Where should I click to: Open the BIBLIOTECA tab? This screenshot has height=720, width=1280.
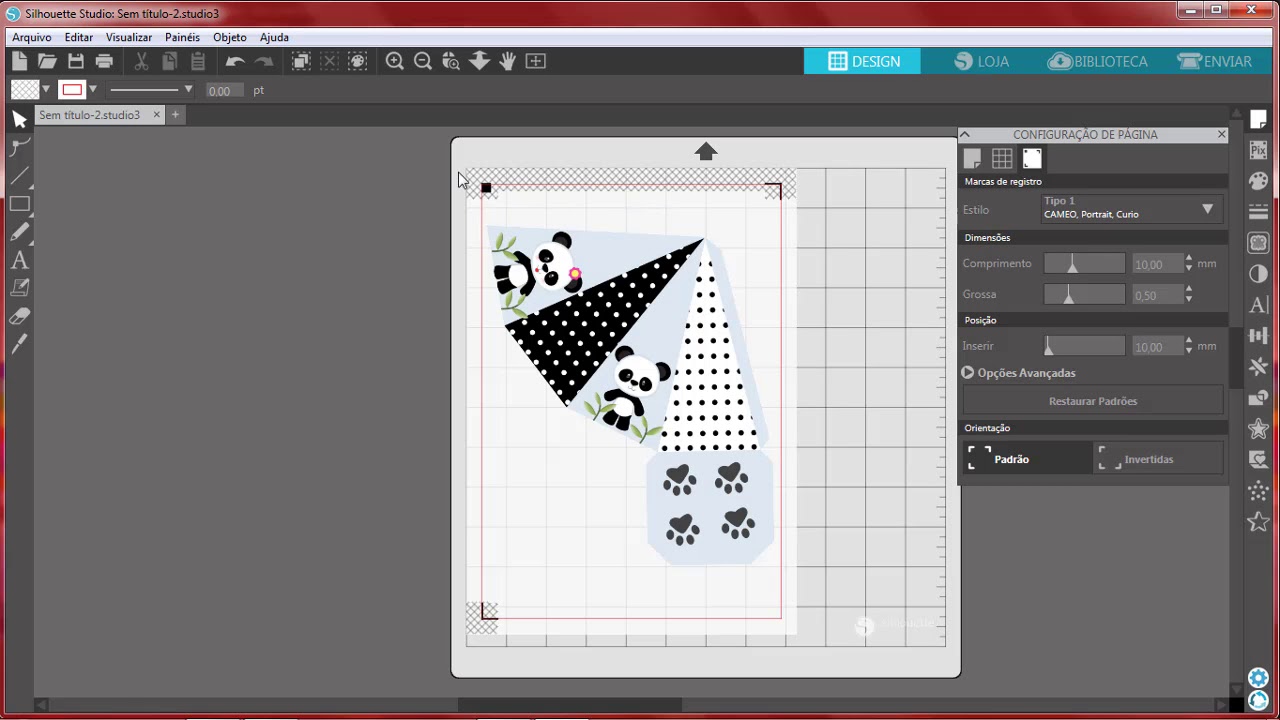tap(1098, 61)
